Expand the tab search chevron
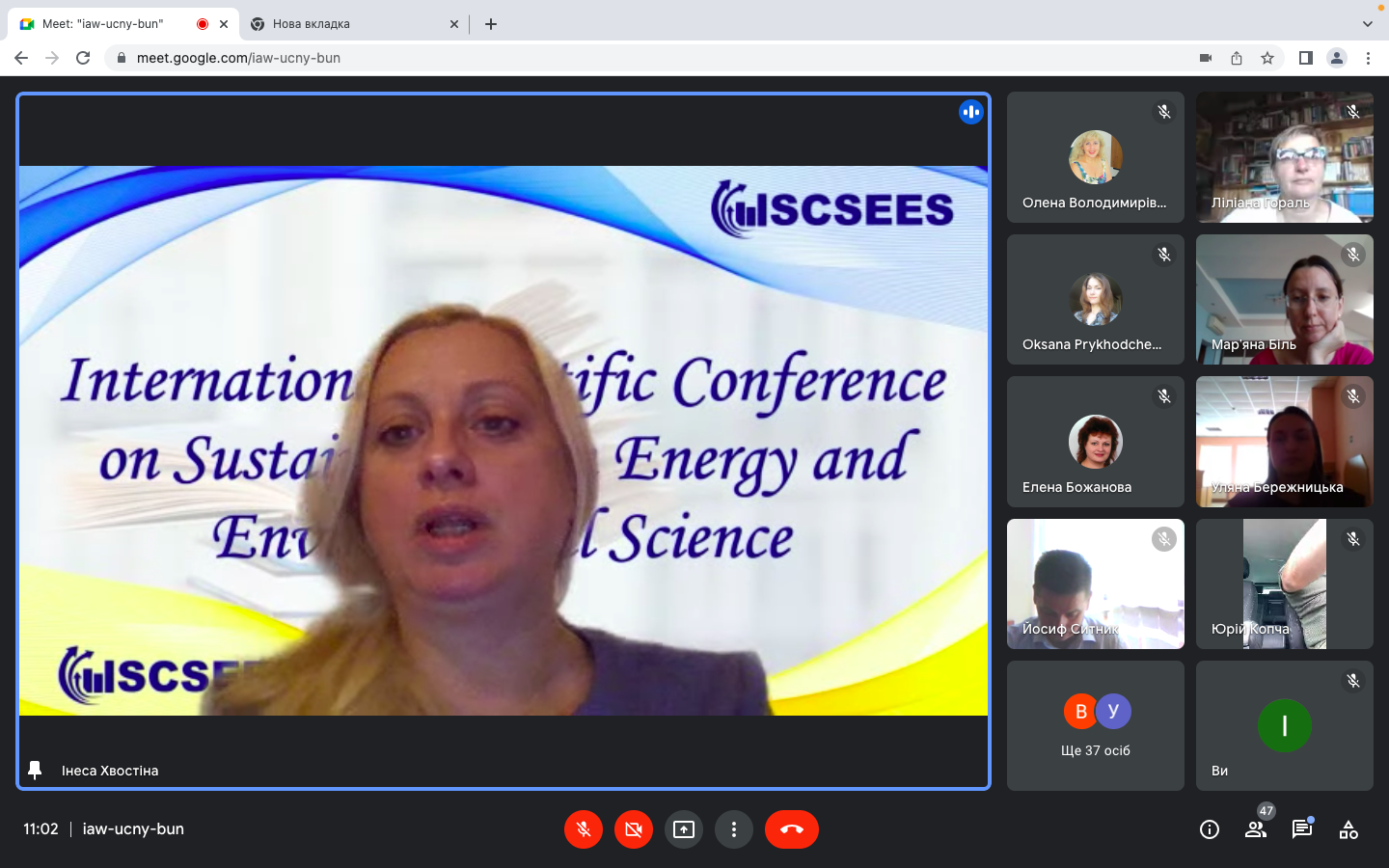 pyautogui.click(x=1367, y=24)
